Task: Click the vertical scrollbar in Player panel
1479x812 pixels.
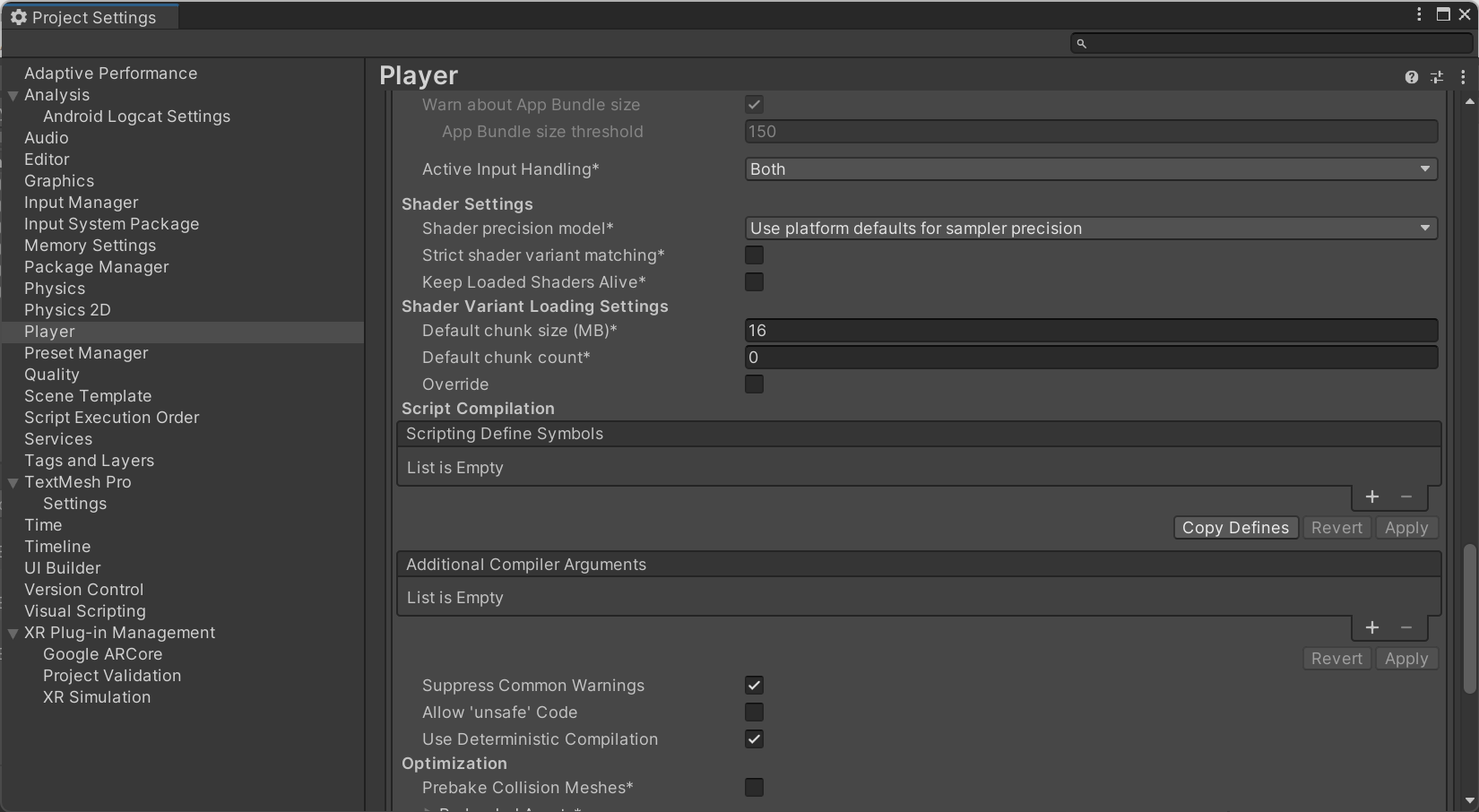Action: 1469,618
